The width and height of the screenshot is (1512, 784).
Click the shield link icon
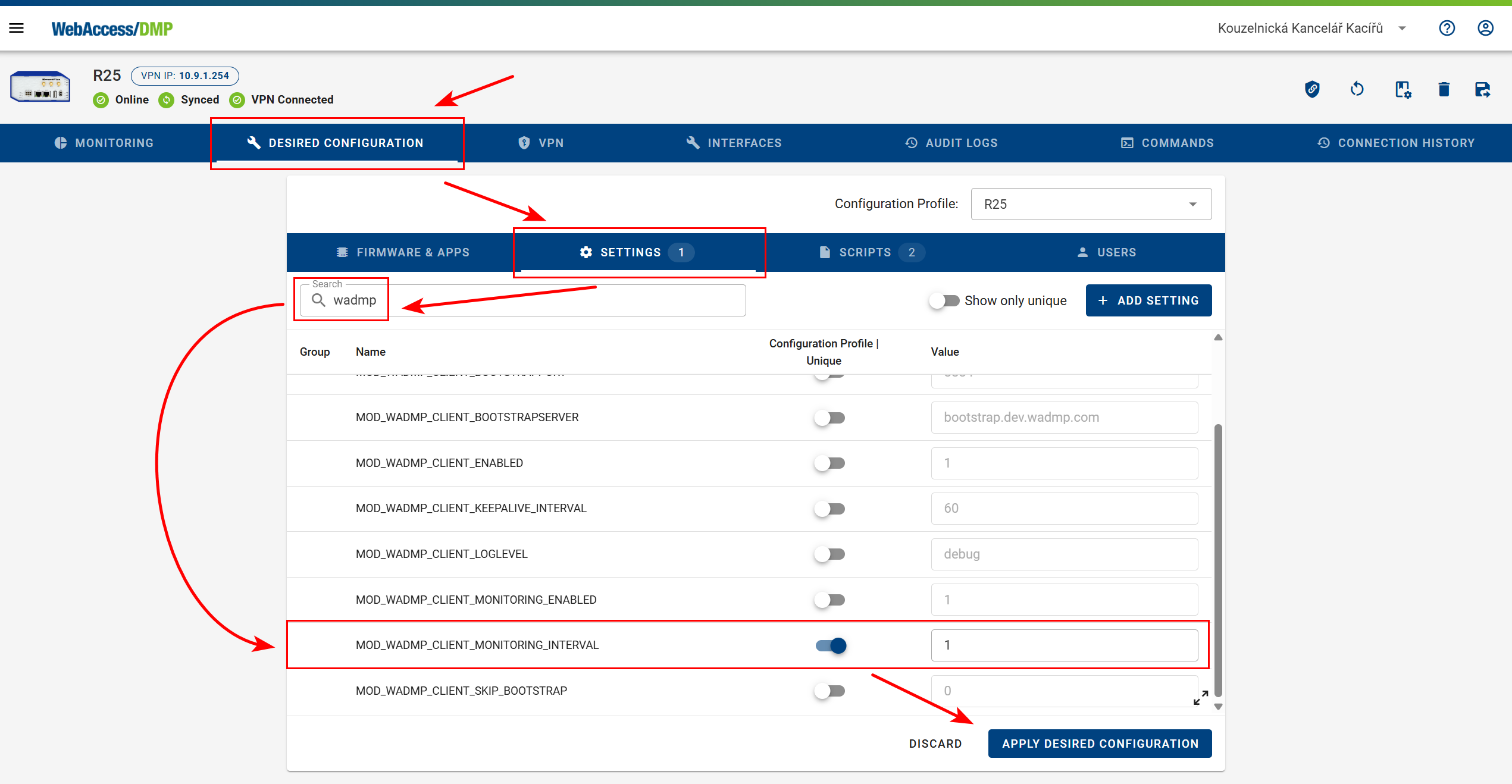click(x=1312, y=89)
